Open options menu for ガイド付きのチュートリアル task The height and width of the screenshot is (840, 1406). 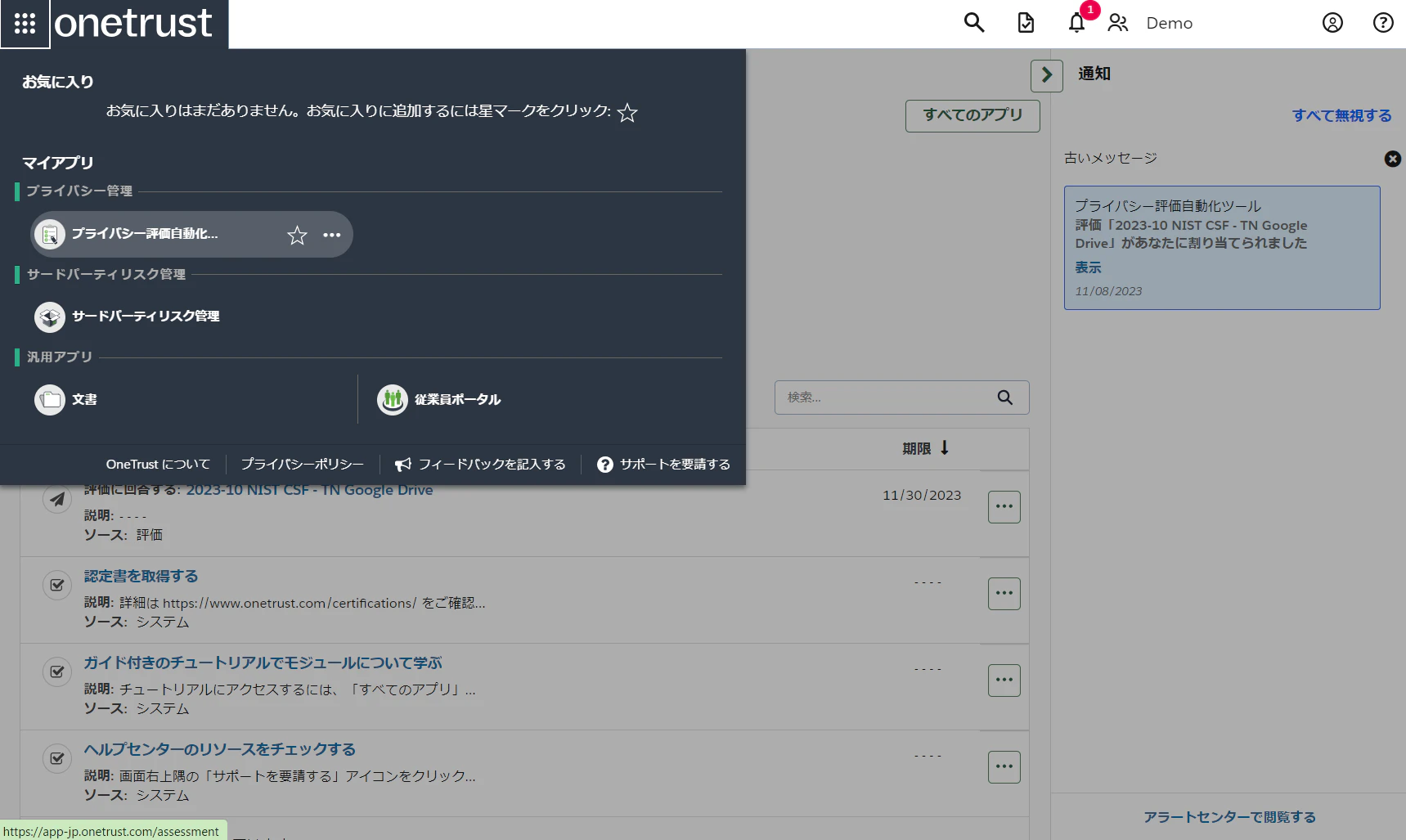tap(1004, 681)
